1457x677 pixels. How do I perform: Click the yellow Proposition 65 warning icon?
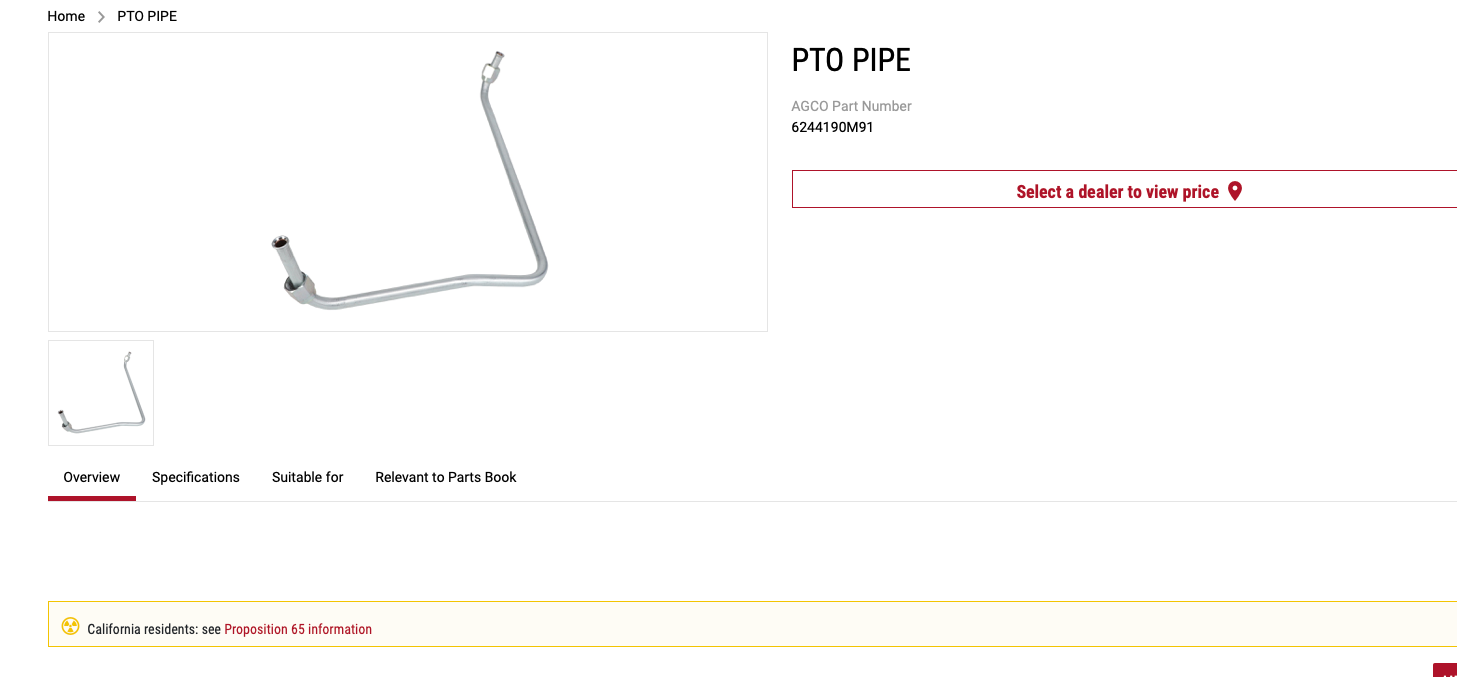[x=70, y=627]
